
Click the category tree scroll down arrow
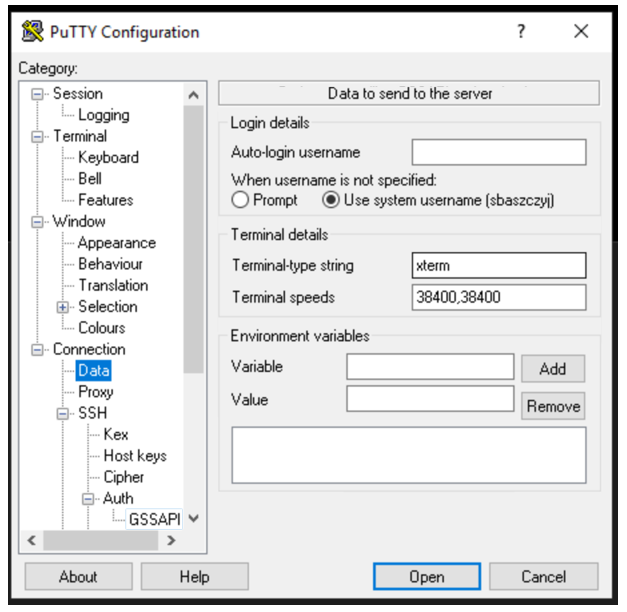(x=194, y=519)
